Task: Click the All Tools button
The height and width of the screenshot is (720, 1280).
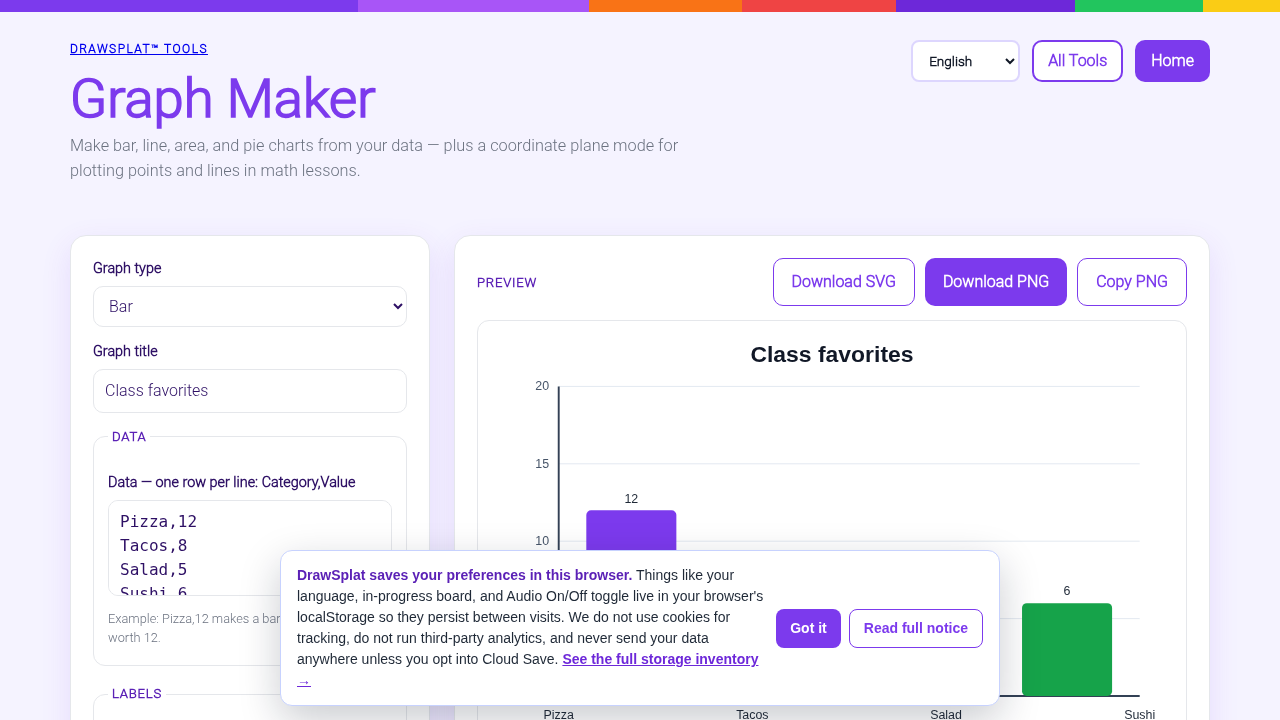Action: tap(1077, 61)
